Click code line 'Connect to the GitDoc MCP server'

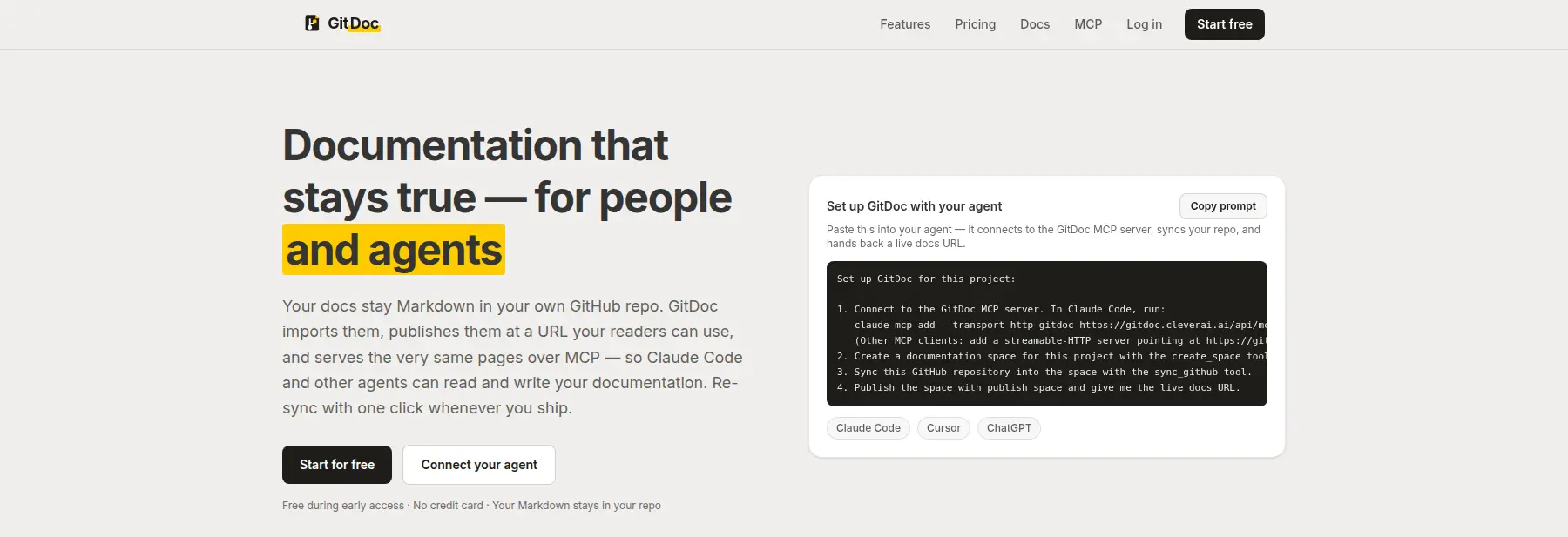[x=1001, y=309]
